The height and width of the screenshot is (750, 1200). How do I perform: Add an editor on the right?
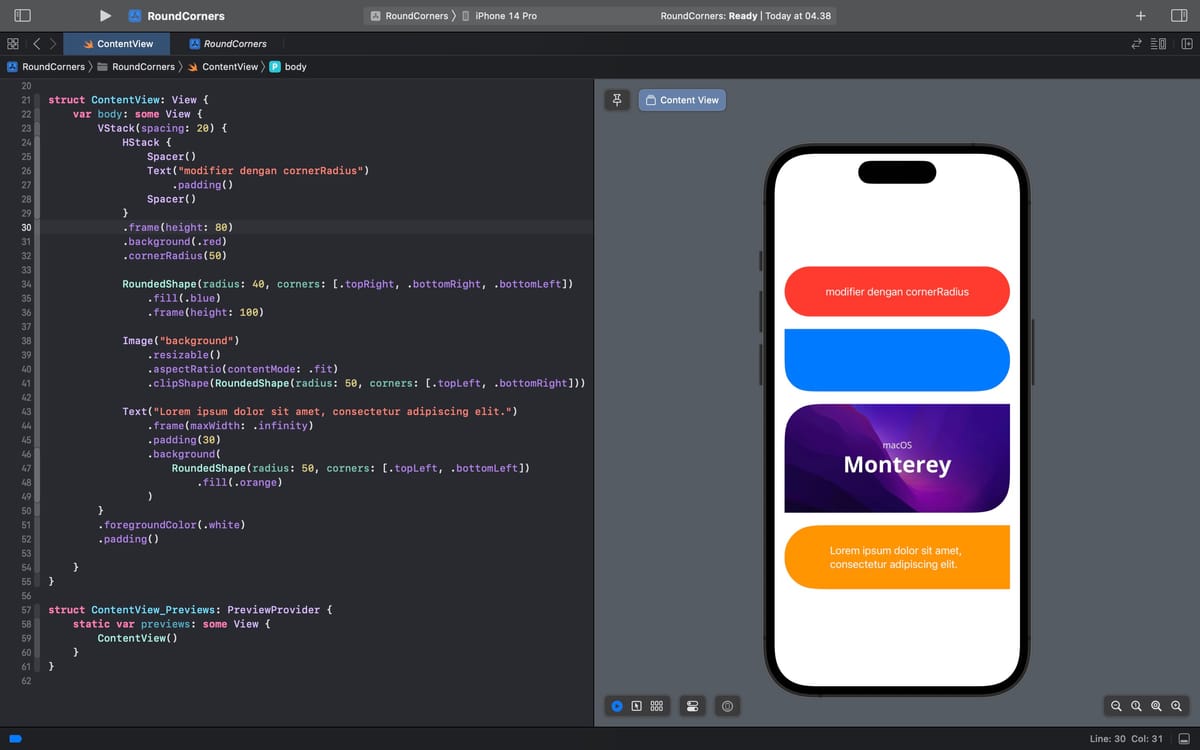point(1187,44)
